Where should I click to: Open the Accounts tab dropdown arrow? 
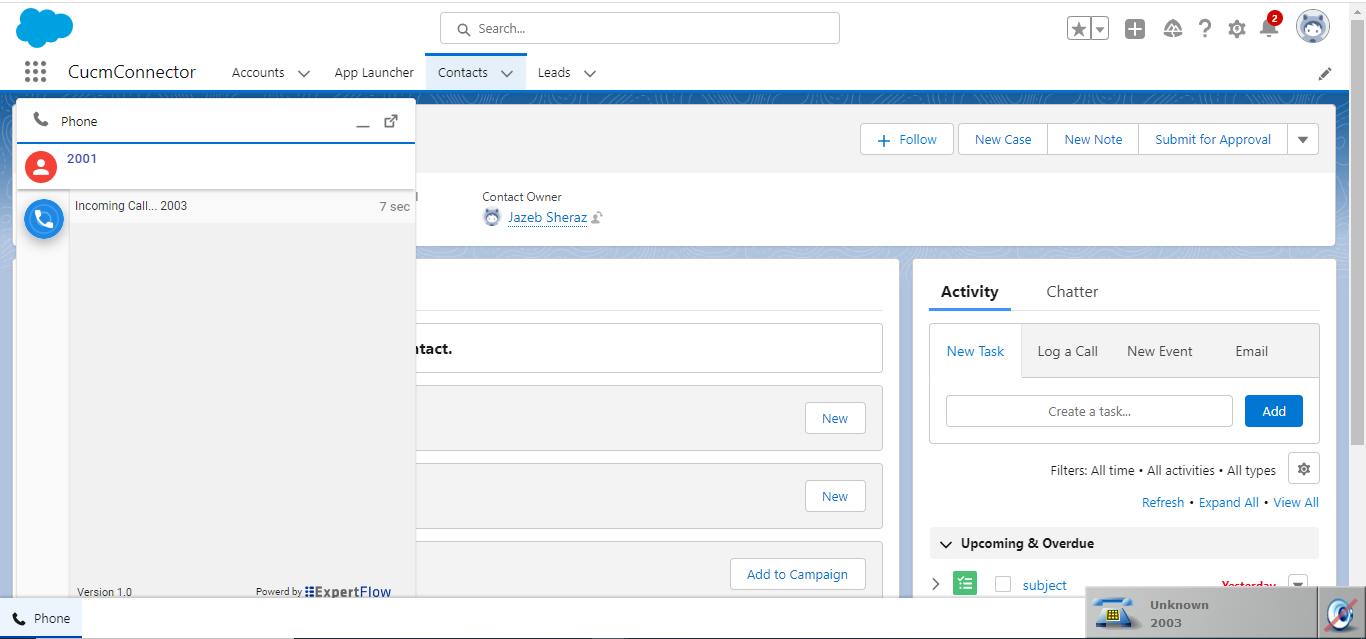(x=304, y=73)
